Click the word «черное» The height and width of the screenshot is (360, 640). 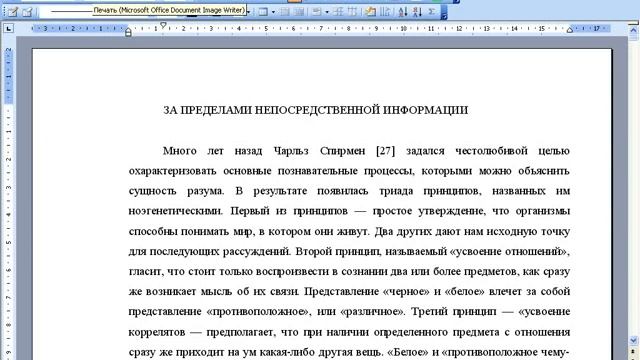(x=407, y=291)
